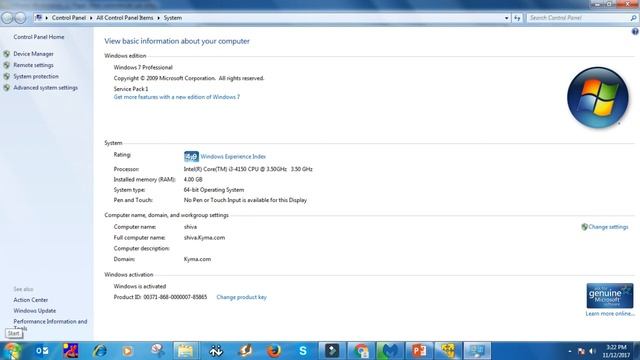
Task: Click Get more features with new edition link
Action: point(177,97)
